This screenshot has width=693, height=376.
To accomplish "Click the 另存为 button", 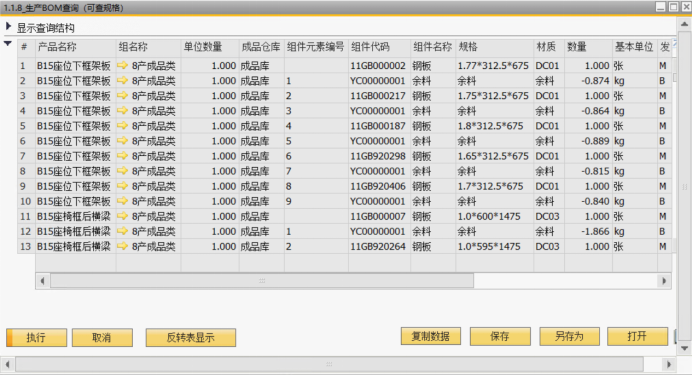I will [570, 336].
